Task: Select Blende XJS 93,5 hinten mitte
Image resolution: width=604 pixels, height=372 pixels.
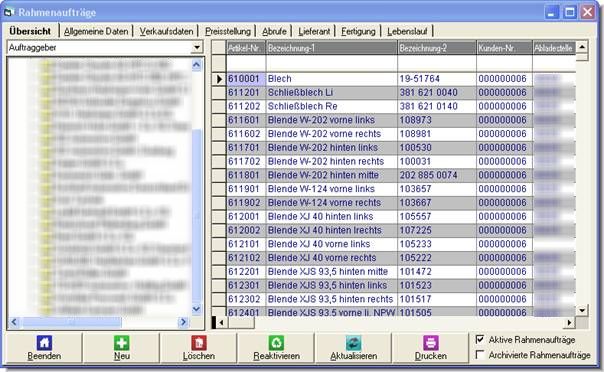Action: click(332, 271)
